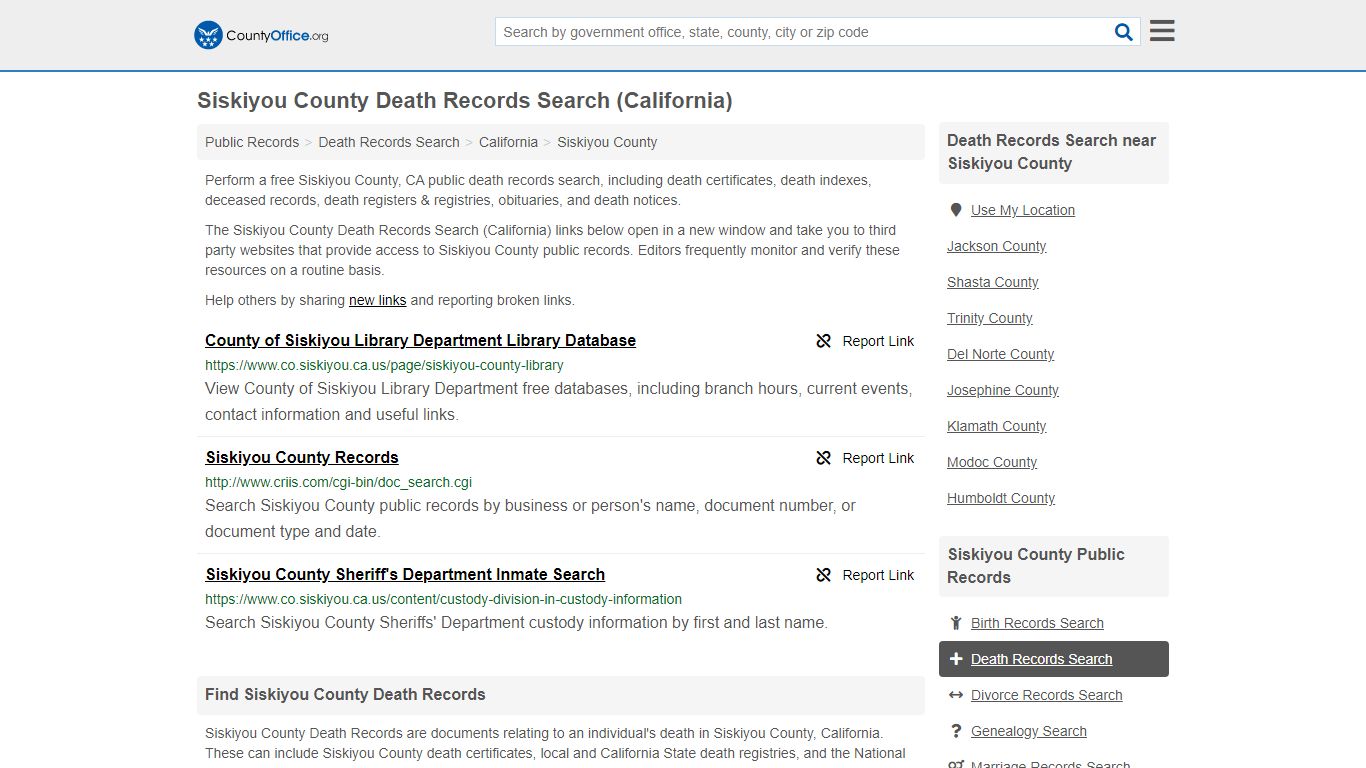
Task: Open Shasta County link
Action: (x=993, y=282)
